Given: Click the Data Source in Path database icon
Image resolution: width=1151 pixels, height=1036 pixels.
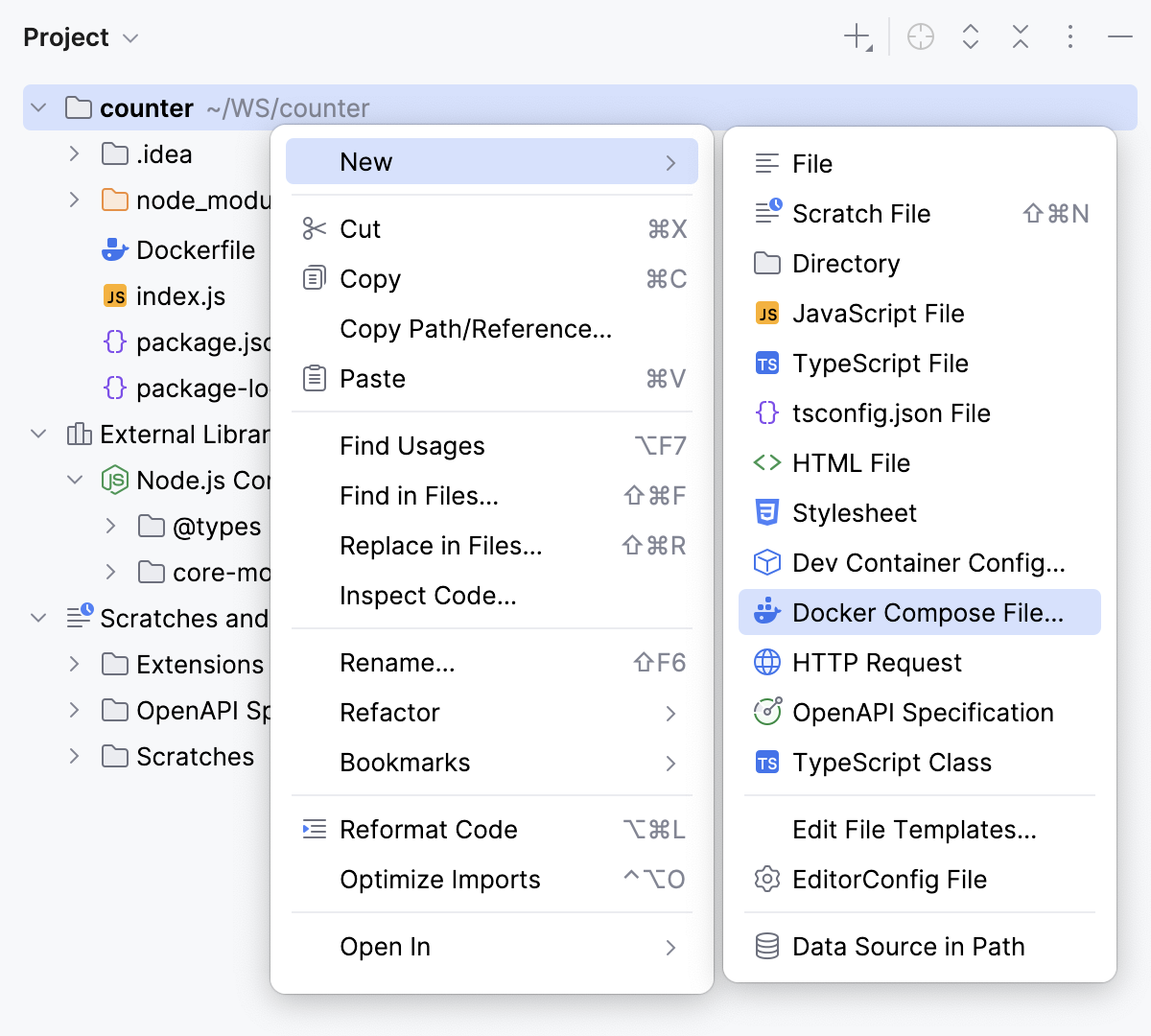Looking at the screenshot, I should [767, 947].
